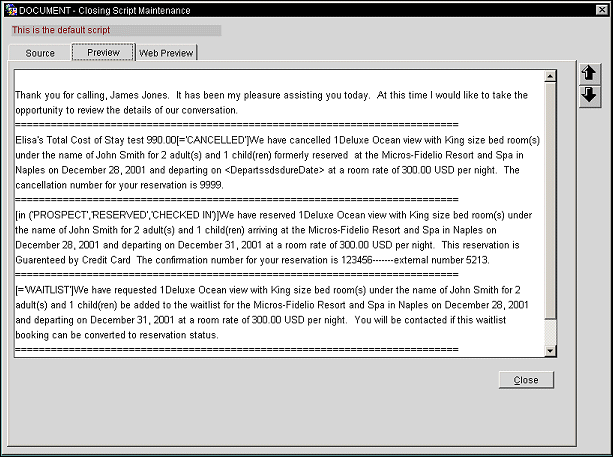Click the scrollbar's top arrow
The width and height of the screenshot is (613, 457).
point(549,76)
